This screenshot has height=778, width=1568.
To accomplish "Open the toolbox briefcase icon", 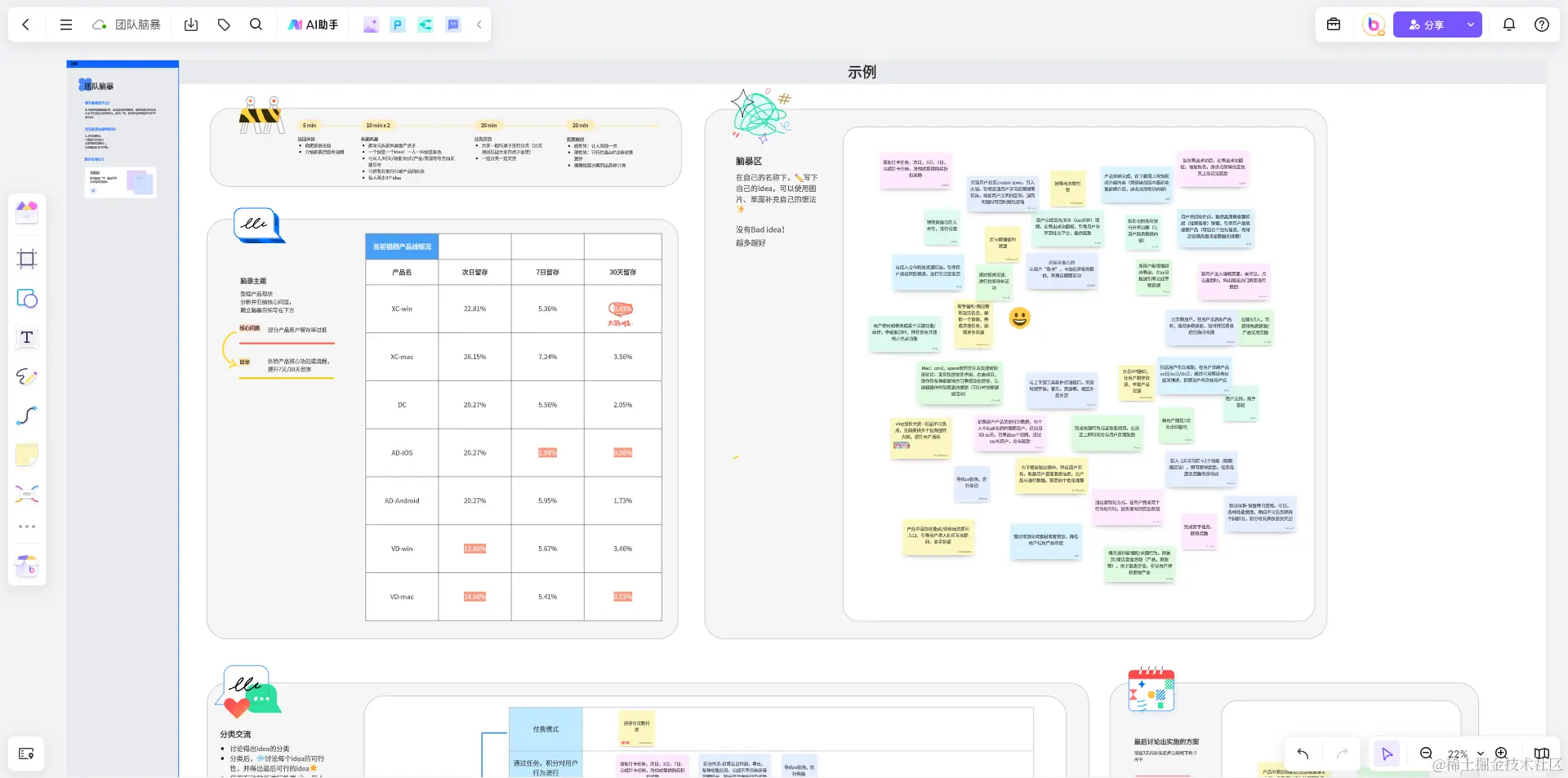I will click(1334, 24).
